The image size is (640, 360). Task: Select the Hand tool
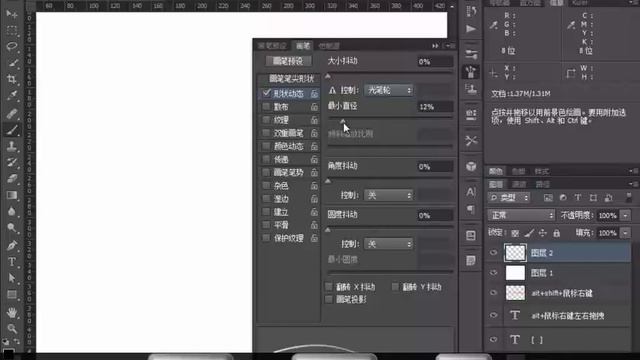click(x=12, y=312)
